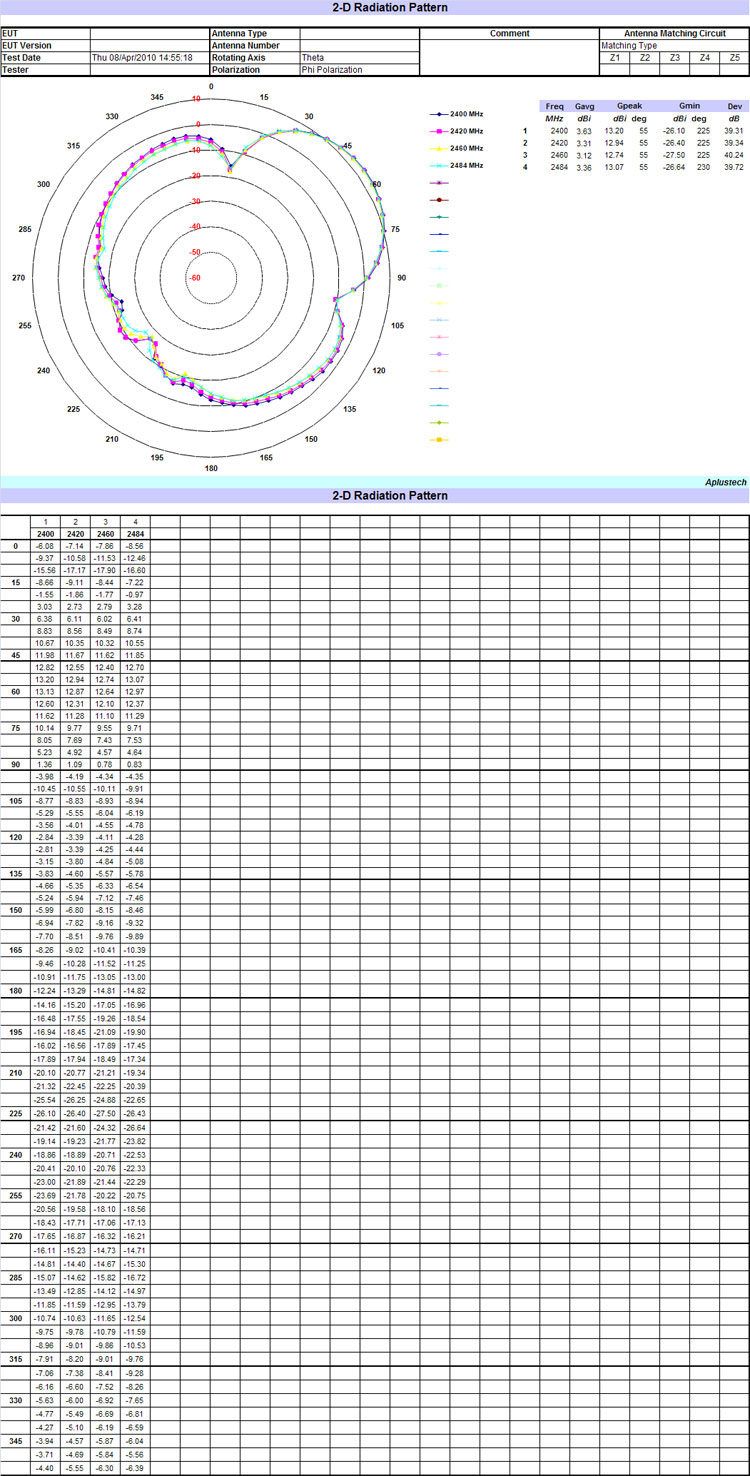This screenshot has height=1476, width=750.
Task: Click the "Dev" summary column header
Action: pos(735,105)
